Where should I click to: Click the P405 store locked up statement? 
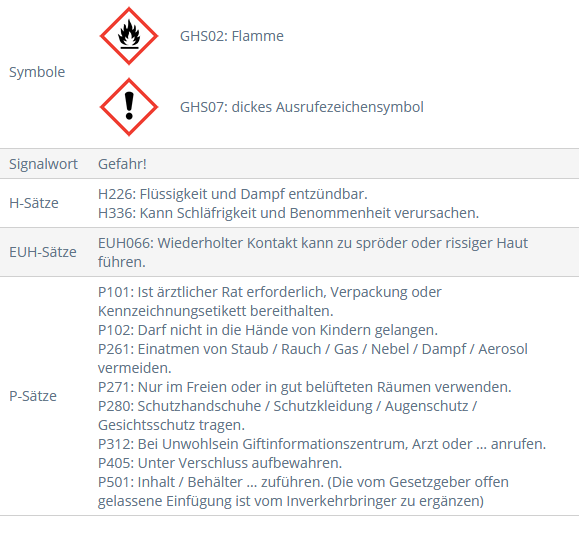[x=220, y=463]
